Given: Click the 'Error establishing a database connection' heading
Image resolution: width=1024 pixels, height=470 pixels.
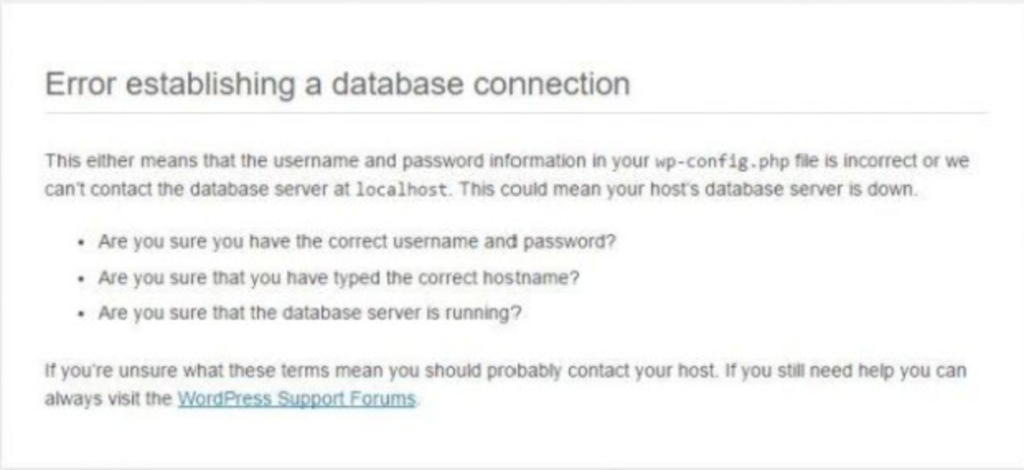Looking at the screenshot, I should (338, 84).
